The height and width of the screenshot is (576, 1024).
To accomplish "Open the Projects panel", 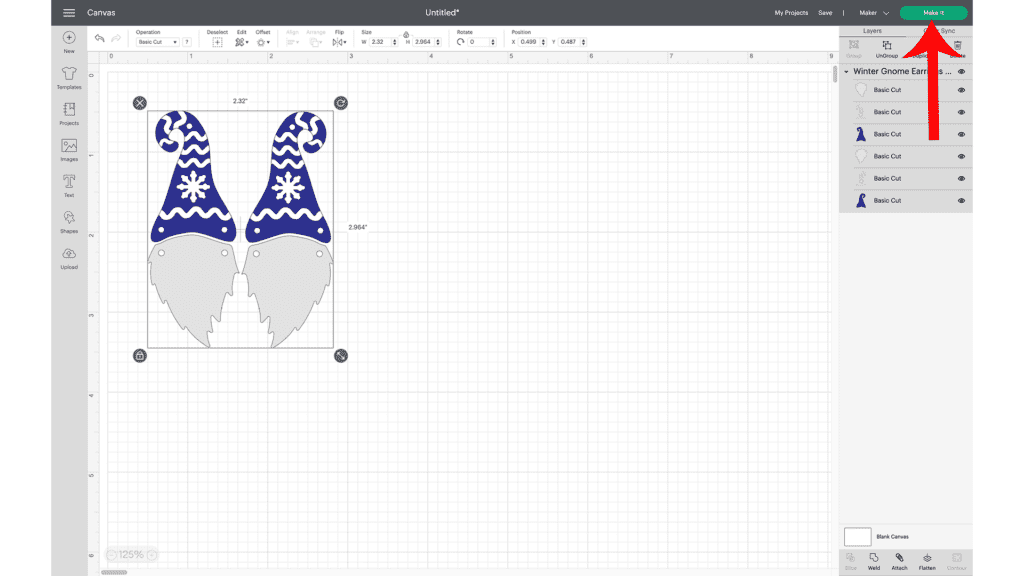I will pyautogui.click(x=69, y=114).
